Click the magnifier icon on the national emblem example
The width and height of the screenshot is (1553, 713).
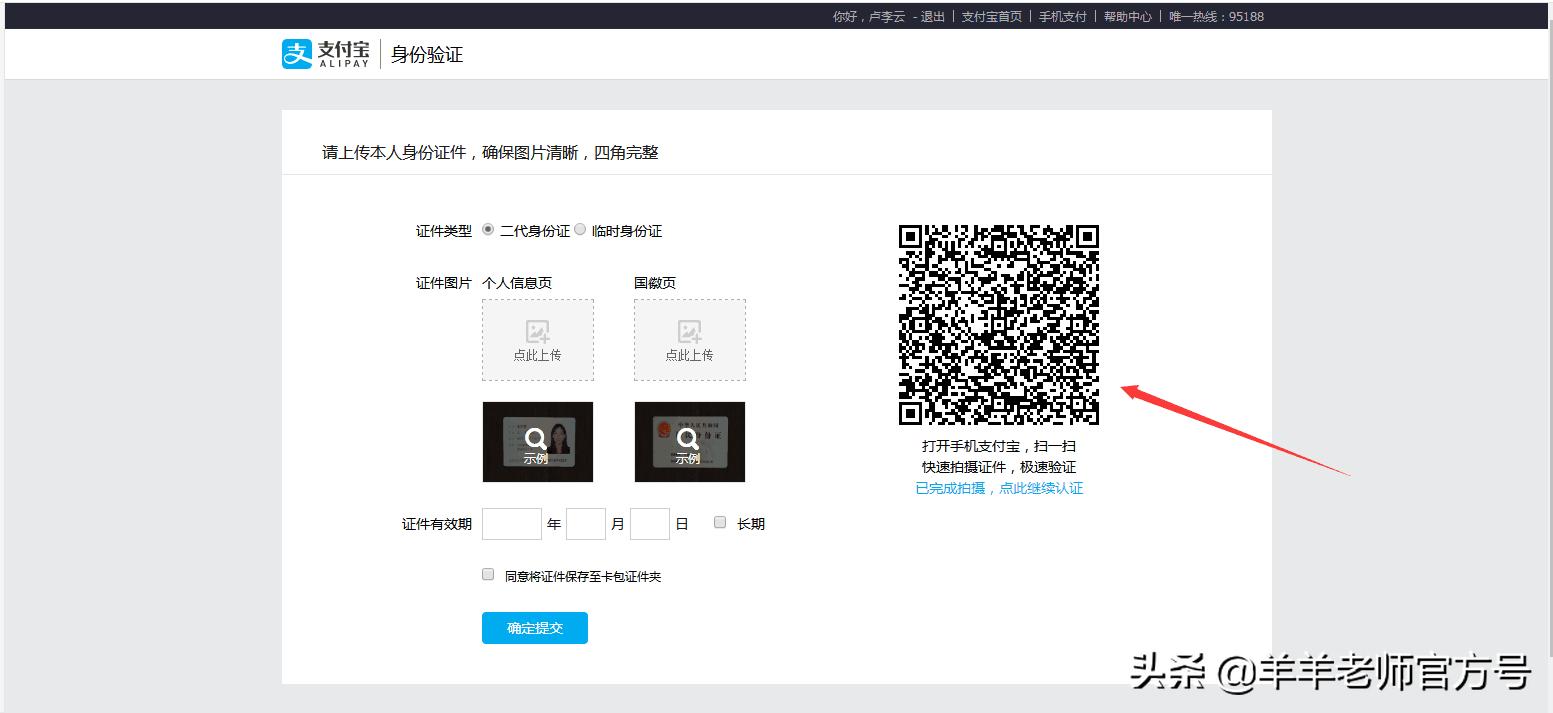[x=687, y=437]
